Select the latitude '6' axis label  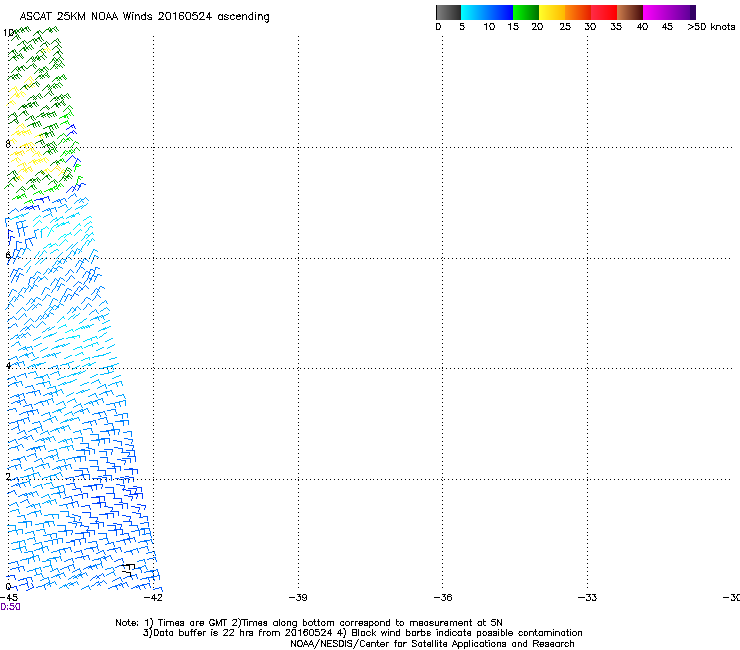8,255
